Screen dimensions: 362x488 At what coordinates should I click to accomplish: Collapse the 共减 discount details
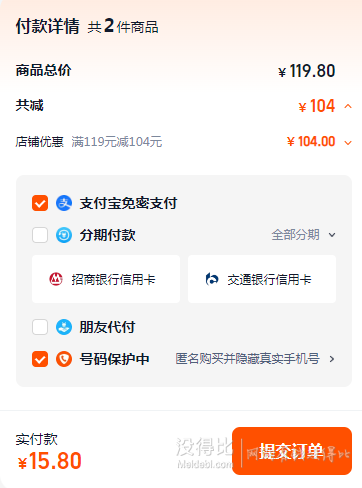348,106
